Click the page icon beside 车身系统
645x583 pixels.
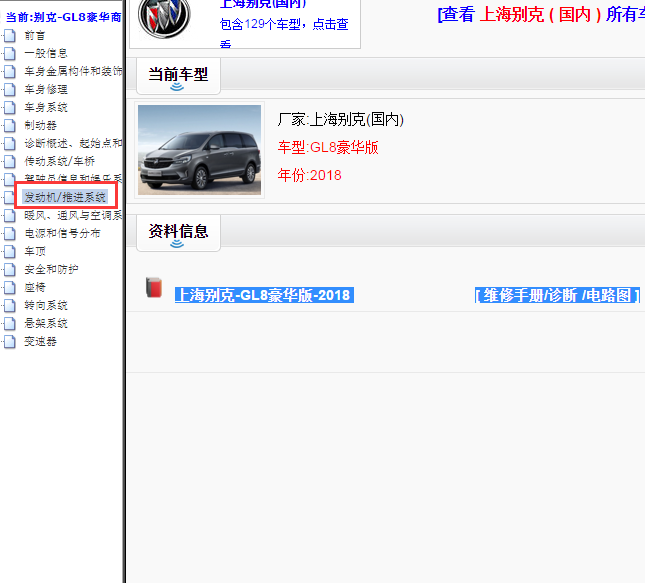point(10,108)
